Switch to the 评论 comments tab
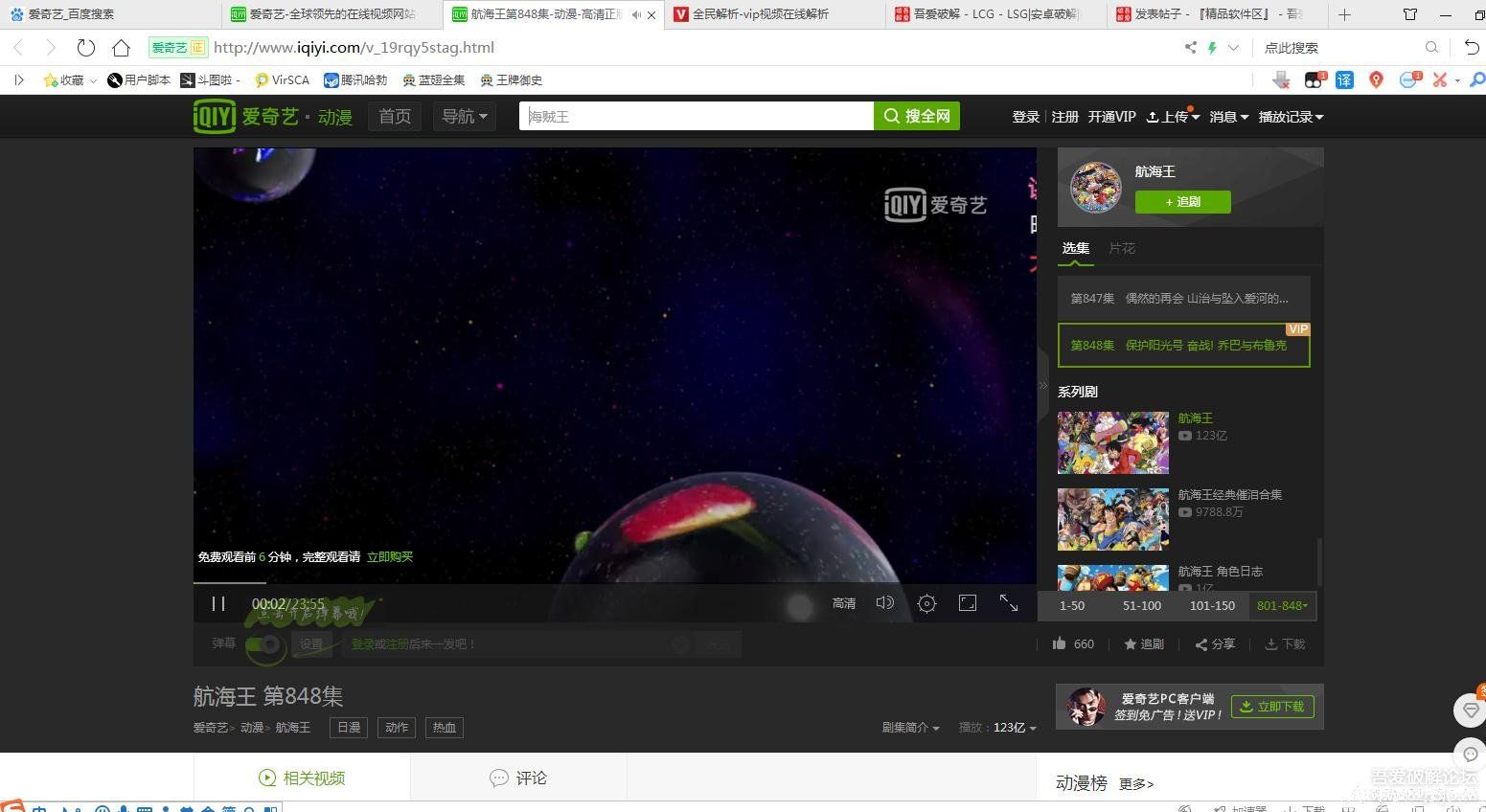The image size is (1486, 812). coord(518,778)
